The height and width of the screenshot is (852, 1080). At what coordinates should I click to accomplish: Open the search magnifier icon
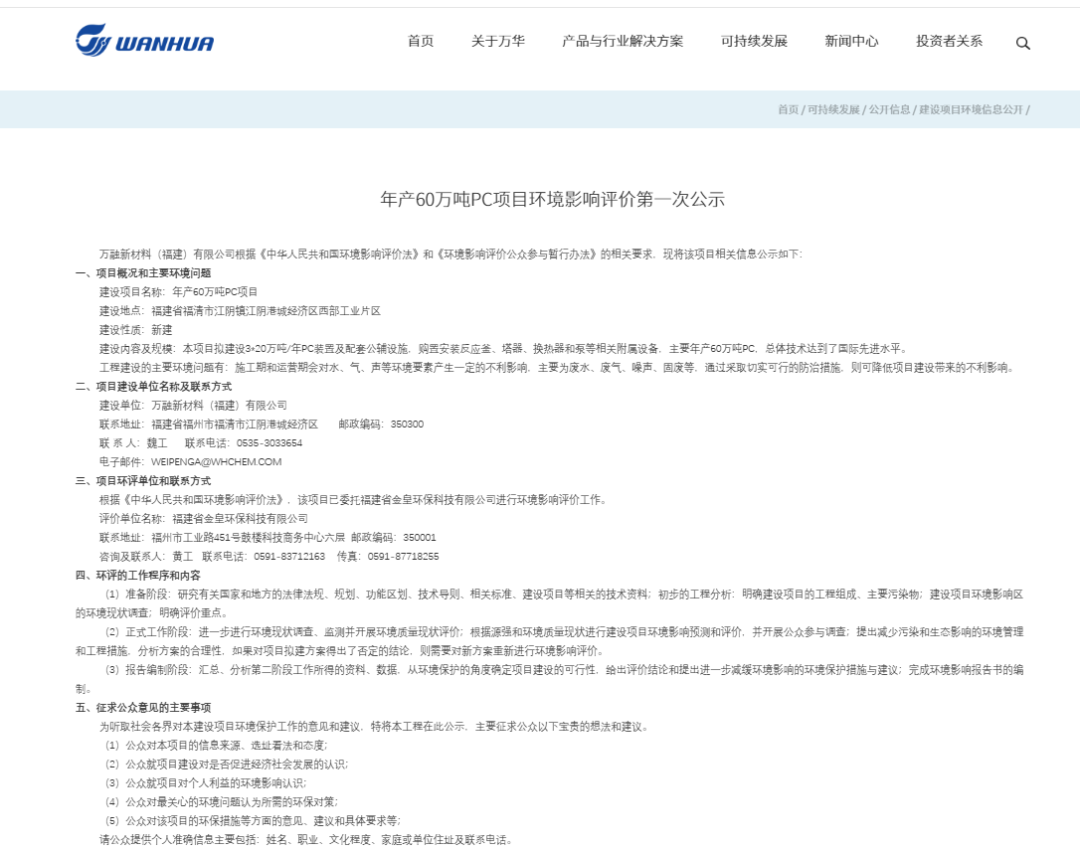click(x=1023, y=43)
